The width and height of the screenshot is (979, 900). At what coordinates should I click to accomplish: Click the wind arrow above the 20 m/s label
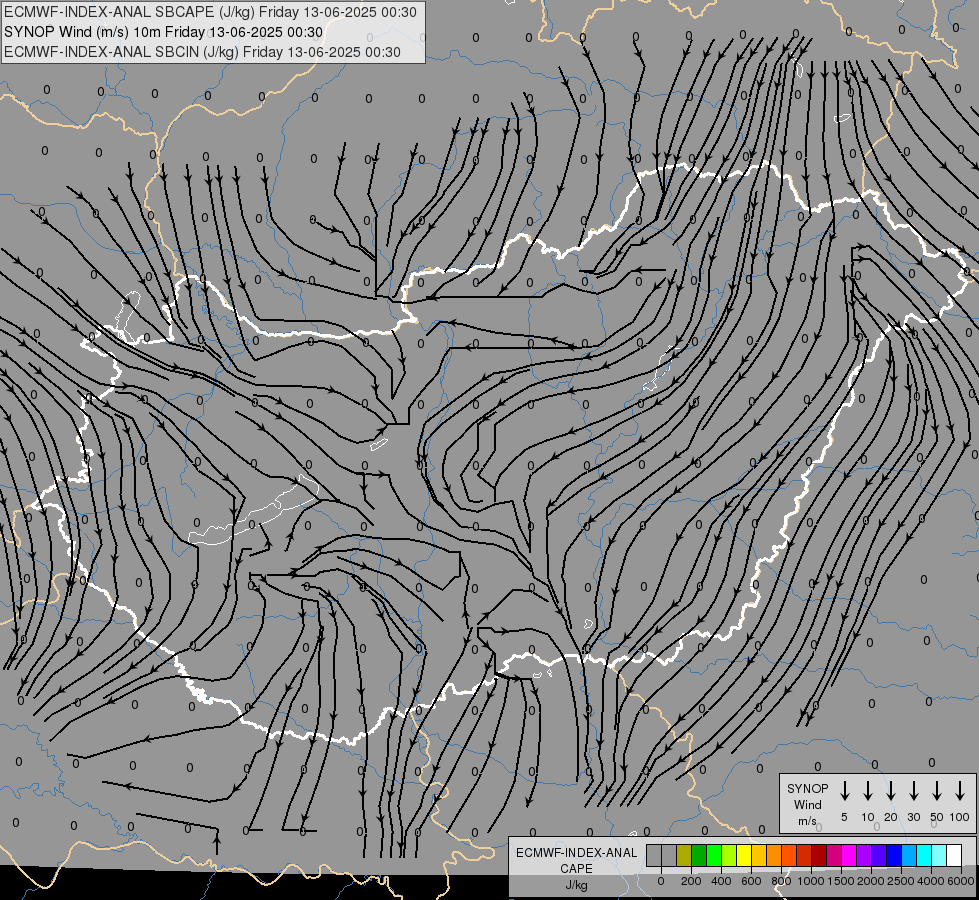point(891,791)
